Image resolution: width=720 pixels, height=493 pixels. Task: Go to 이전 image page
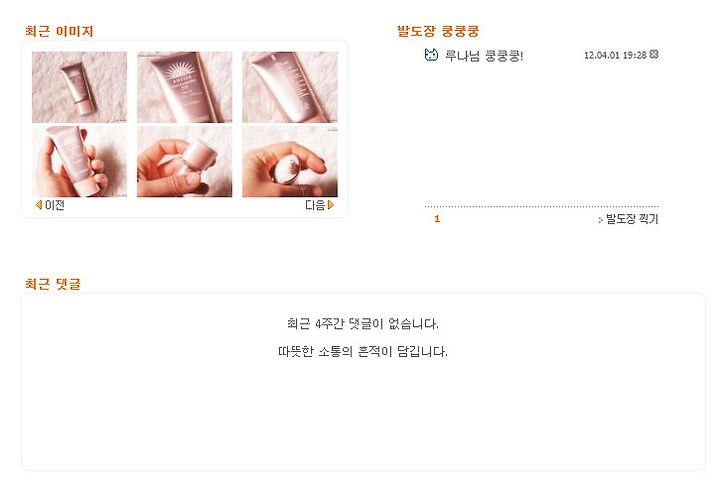pyautogui.click(x=55, y=205)
